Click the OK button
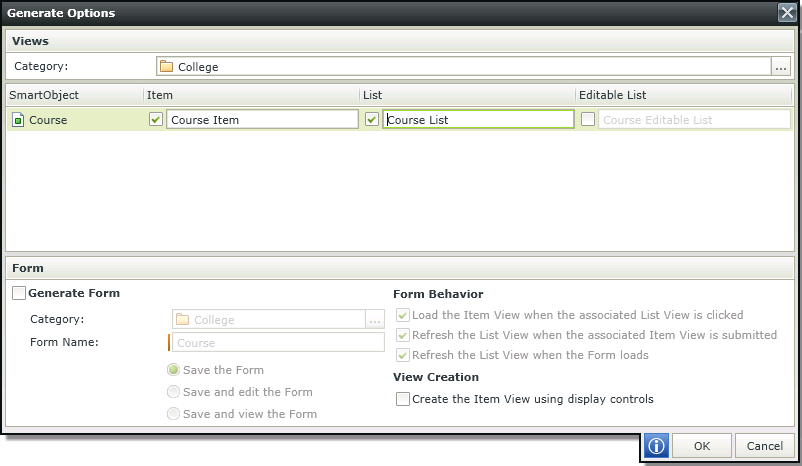The height and width of the screenshot is (466, 802). [702, 446]
